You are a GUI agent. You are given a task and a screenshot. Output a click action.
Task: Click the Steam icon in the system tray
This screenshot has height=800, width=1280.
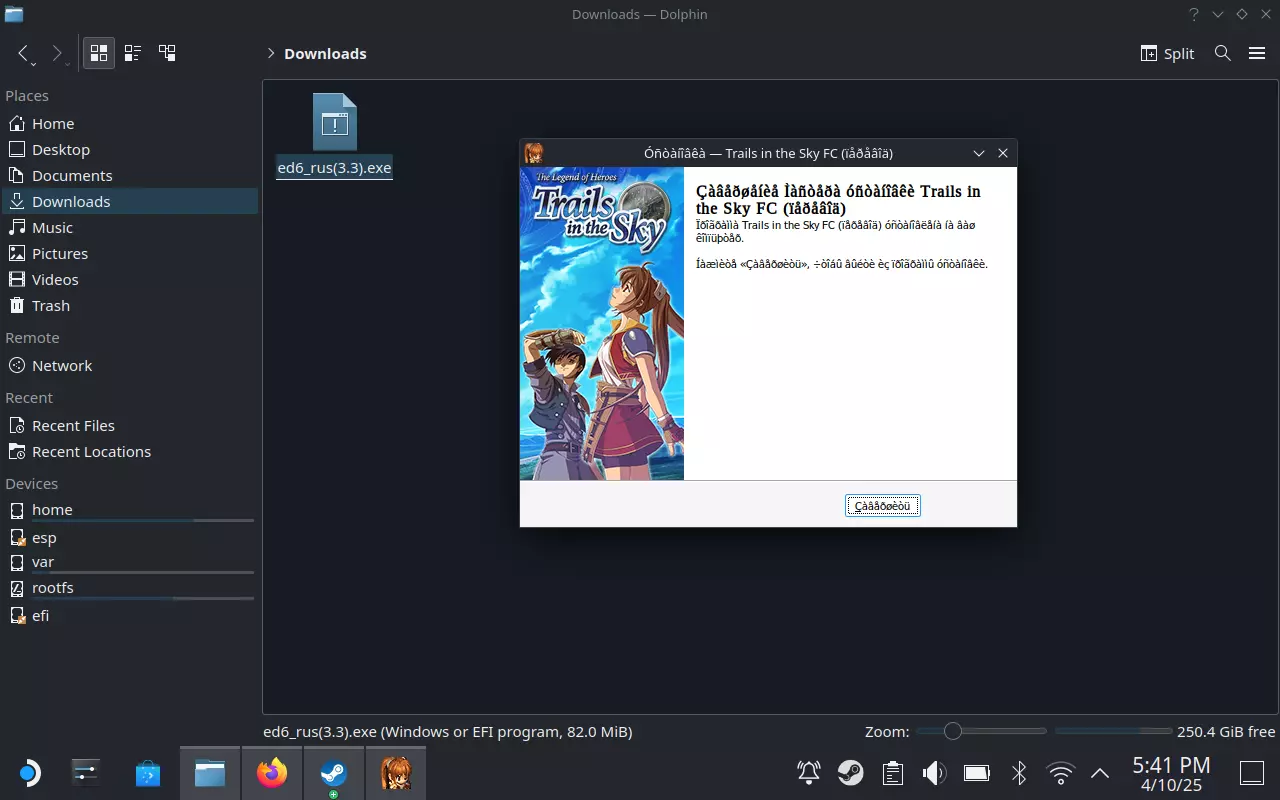coord(851,773)
